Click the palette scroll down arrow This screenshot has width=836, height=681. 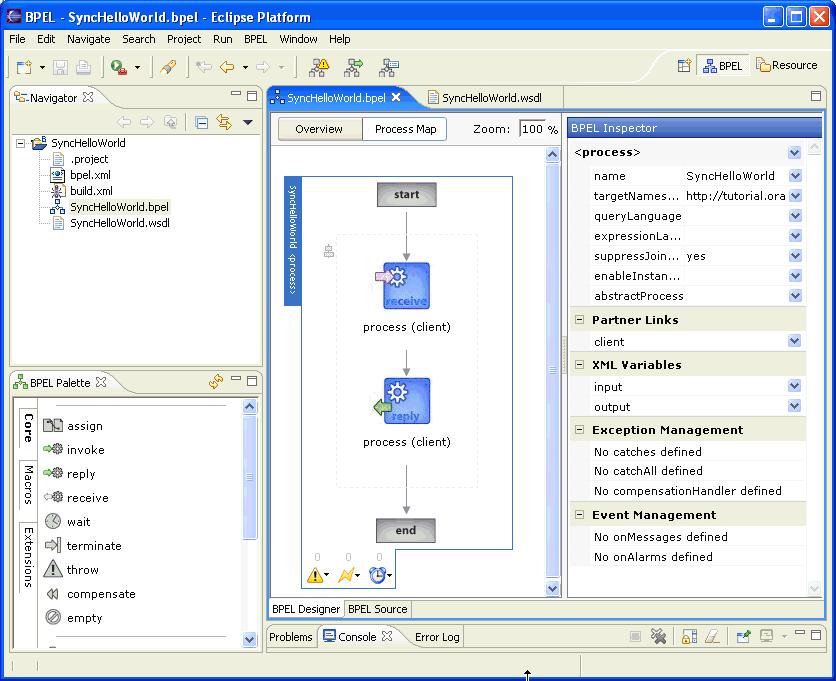pos(250,638)
